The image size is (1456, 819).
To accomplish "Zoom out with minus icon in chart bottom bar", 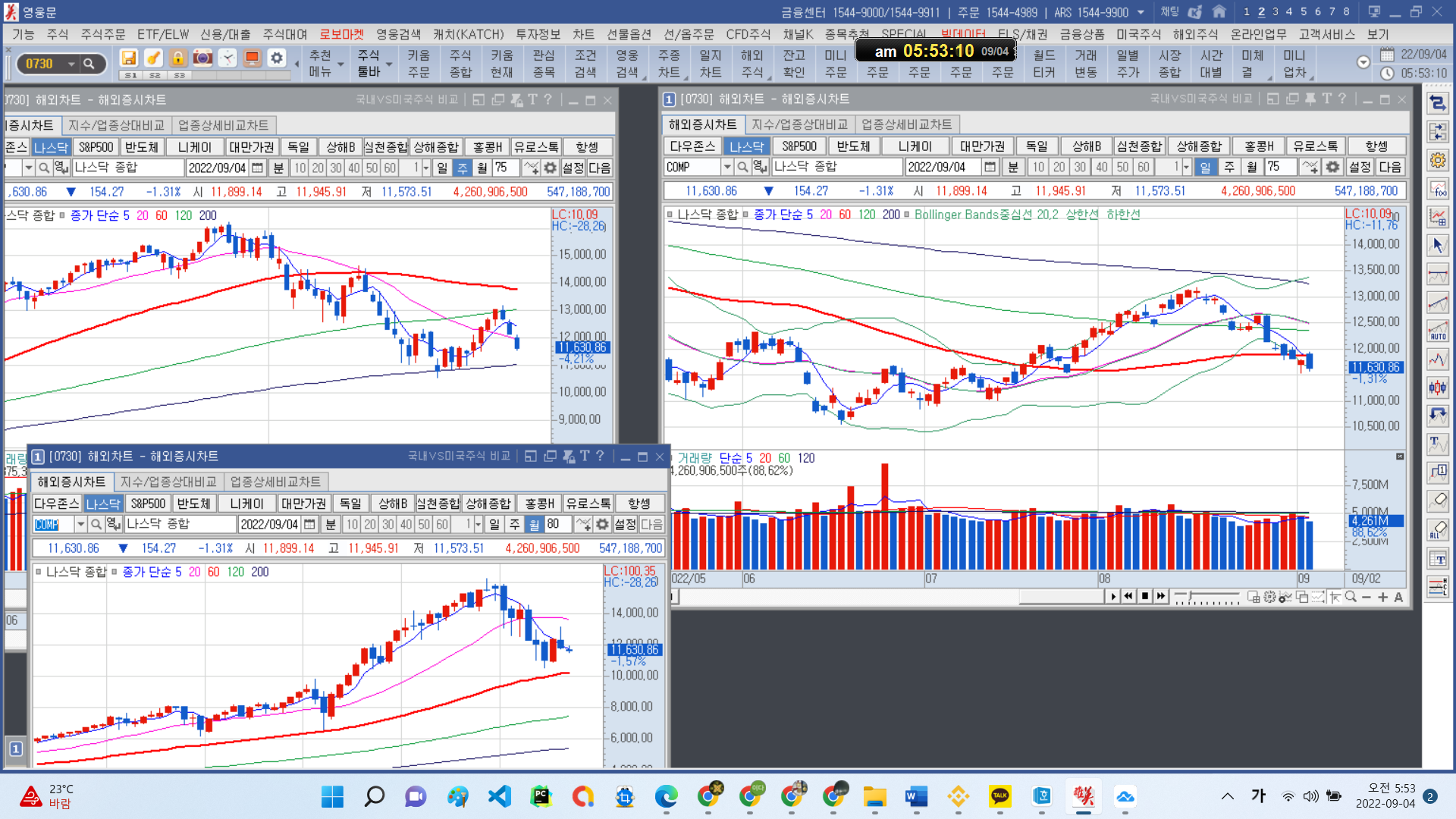I will pos(1367,598).
